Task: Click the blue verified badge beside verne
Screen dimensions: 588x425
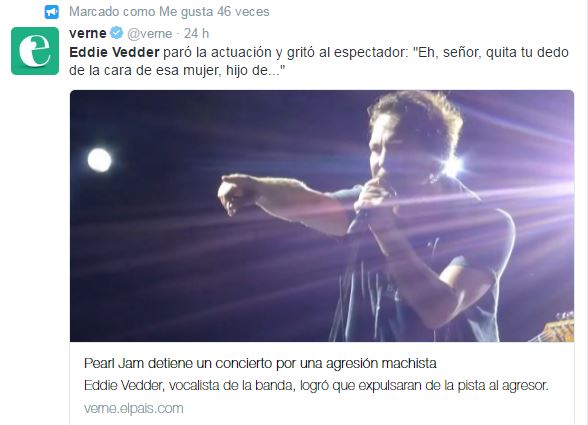Action: [x=117, y=33]
